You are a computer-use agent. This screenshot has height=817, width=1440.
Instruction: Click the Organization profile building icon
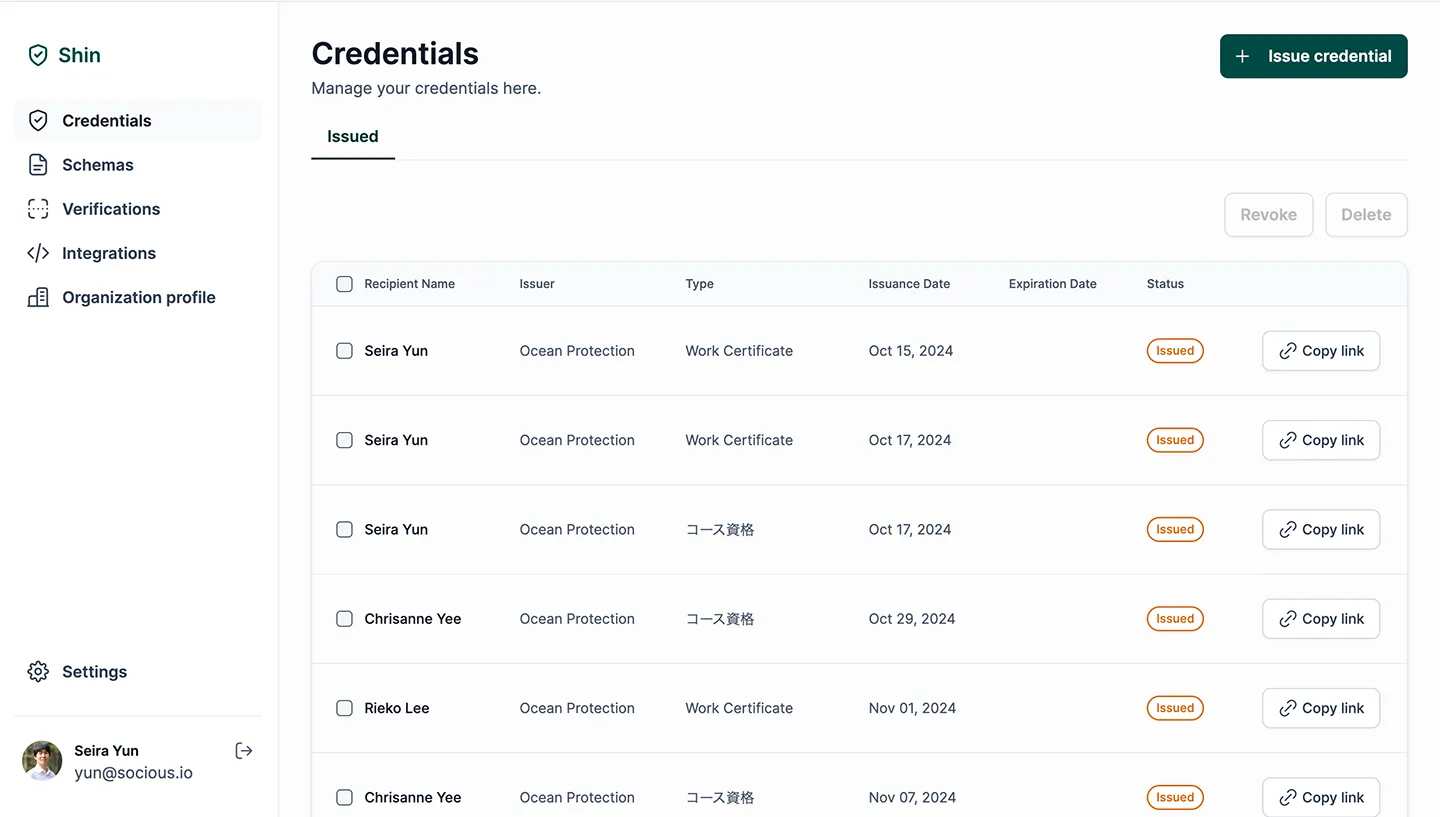[x=38, y=297]
